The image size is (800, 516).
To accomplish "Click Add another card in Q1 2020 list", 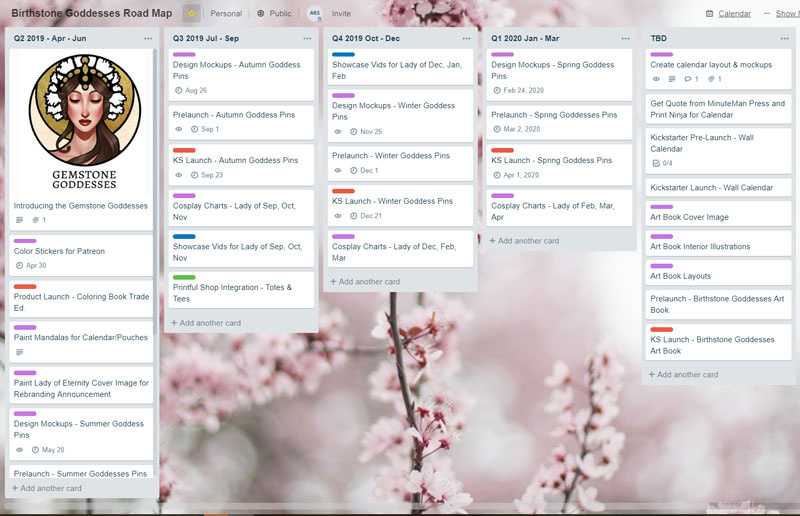I will click(524, 241).
